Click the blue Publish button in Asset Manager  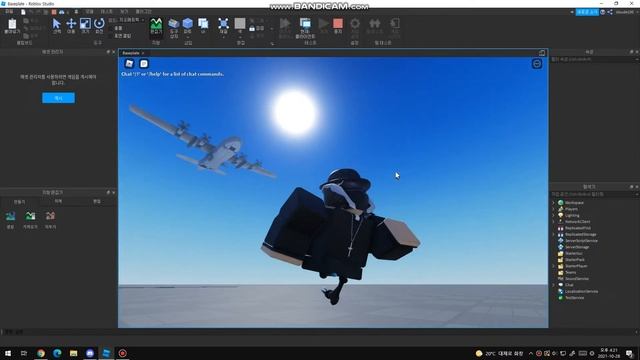(x=58, y=98)
